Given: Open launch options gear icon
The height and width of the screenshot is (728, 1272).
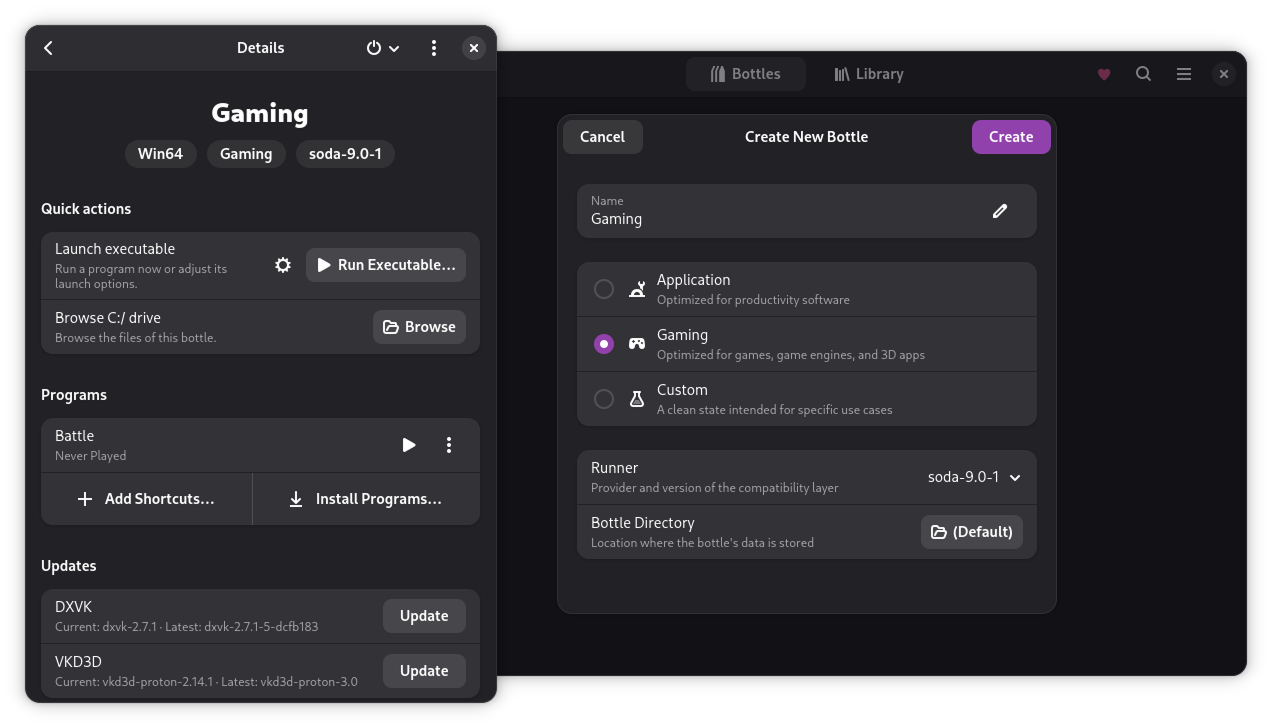Looking at the screenshot, I should click(x=283, y=265).
